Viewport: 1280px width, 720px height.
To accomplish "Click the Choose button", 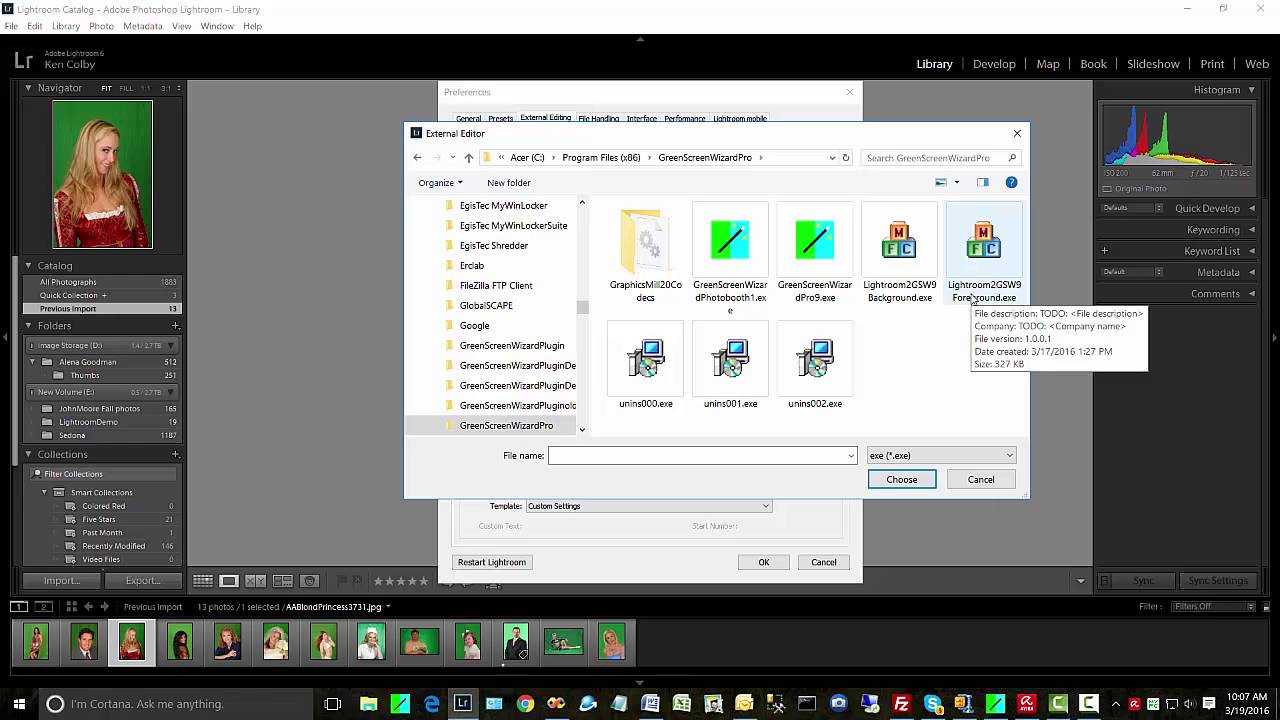I will tap(901, 479).
